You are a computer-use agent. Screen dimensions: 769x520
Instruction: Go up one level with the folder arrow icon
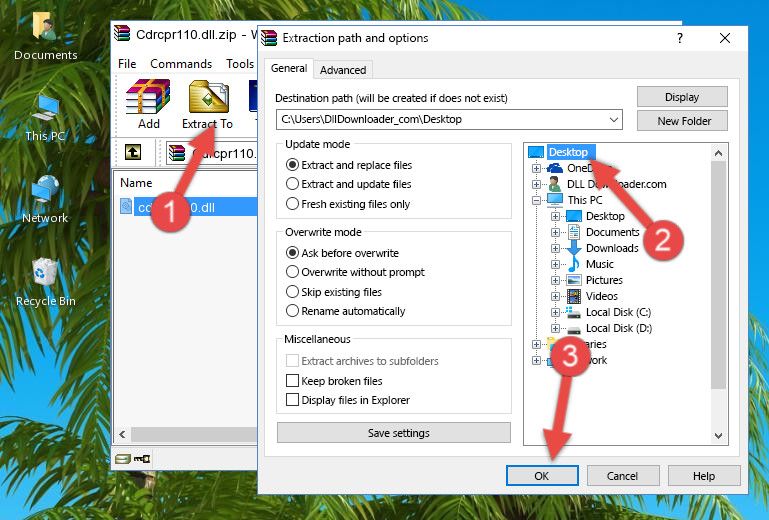coord(133,152)
